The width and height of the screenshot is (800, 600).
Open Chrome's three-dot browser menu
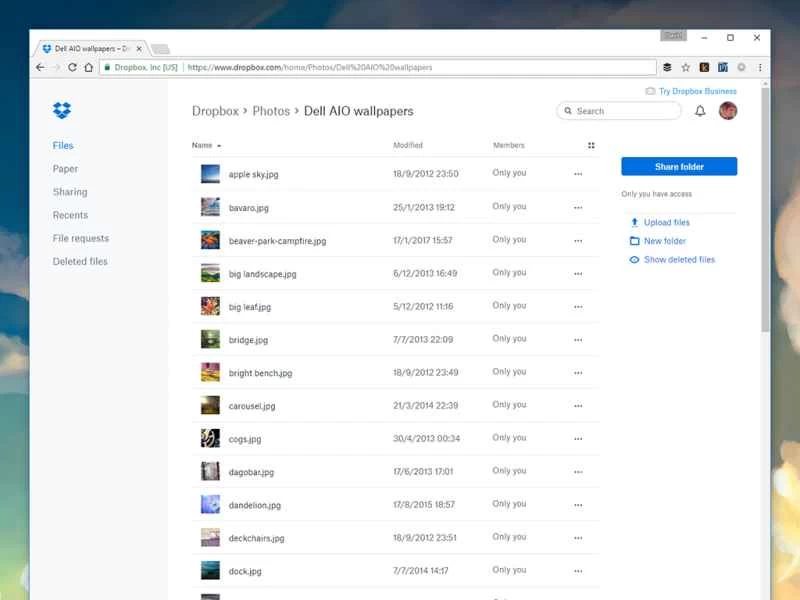coord(761,67)
